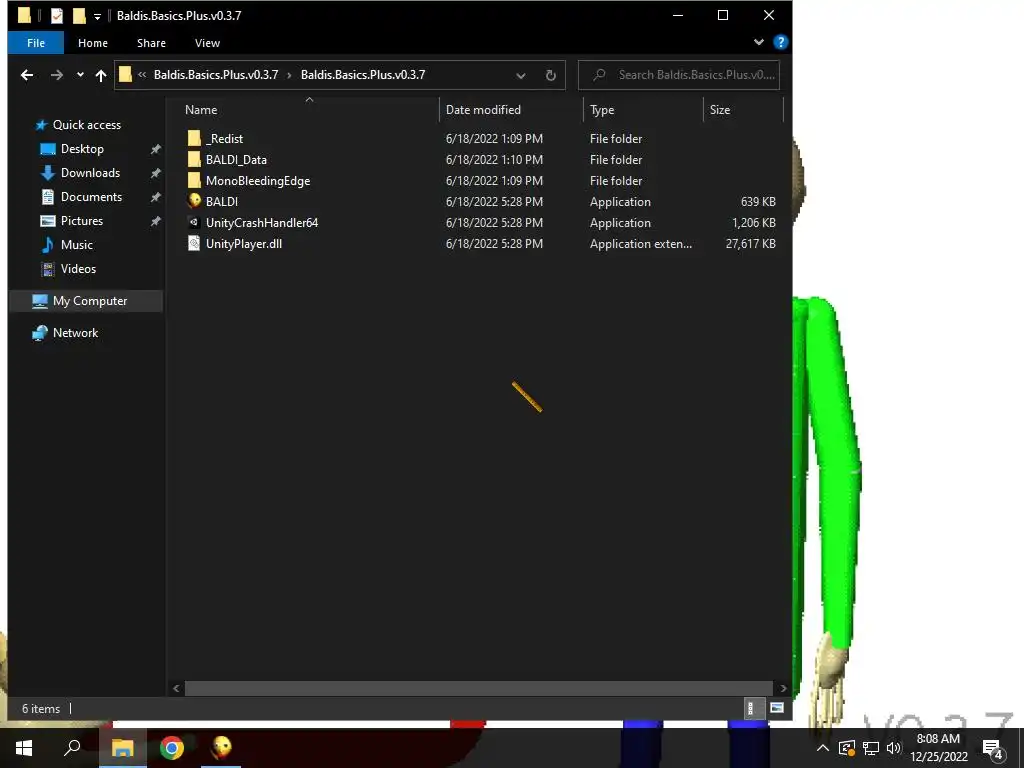Launch Google Chrome from taskbar
The width and height of the screenshot is (1024, 768).
click(172, 748)
